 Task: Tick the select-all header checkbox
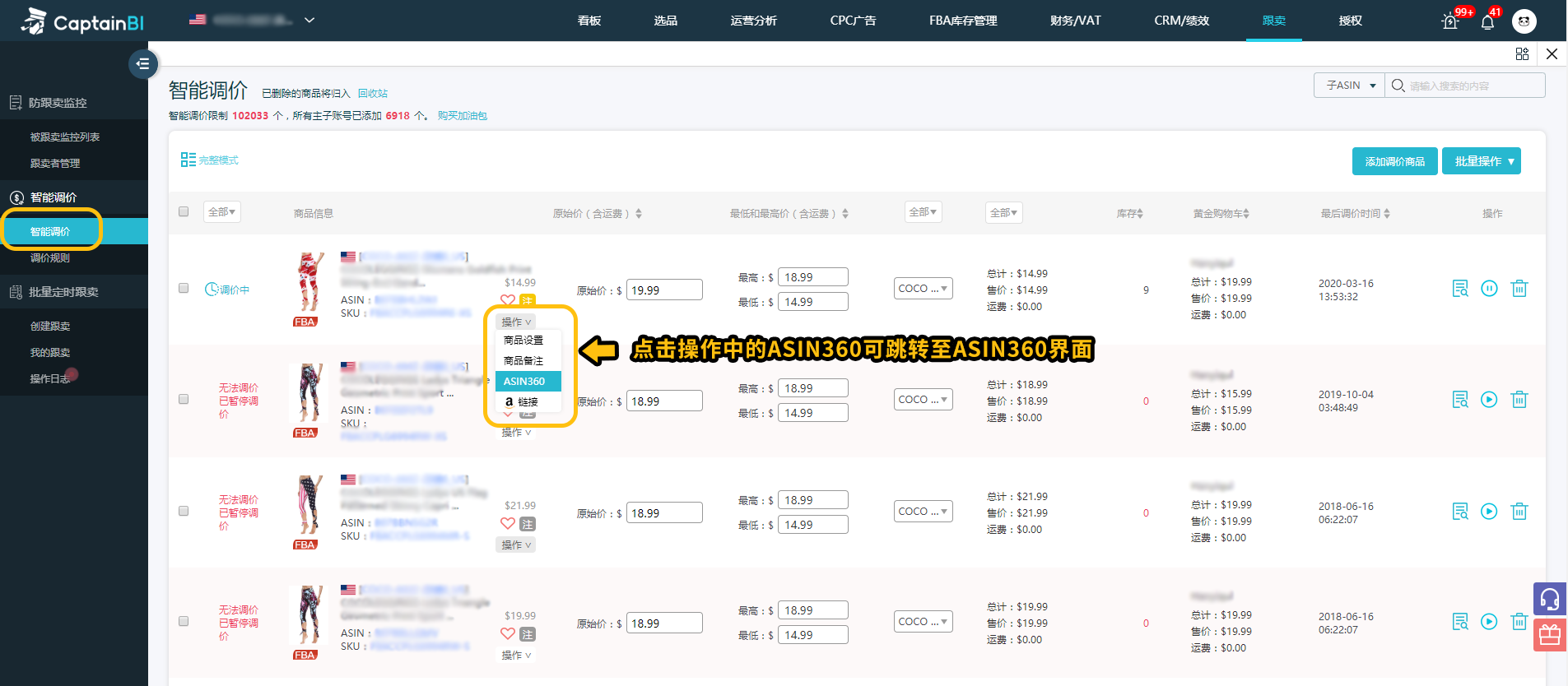[184, 212]
